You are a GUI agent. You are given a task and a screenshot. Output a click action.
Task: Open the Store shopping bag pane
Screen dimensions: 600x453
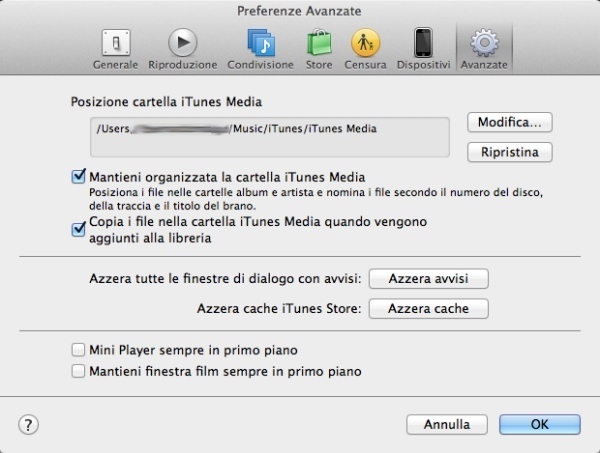[319, 49]
